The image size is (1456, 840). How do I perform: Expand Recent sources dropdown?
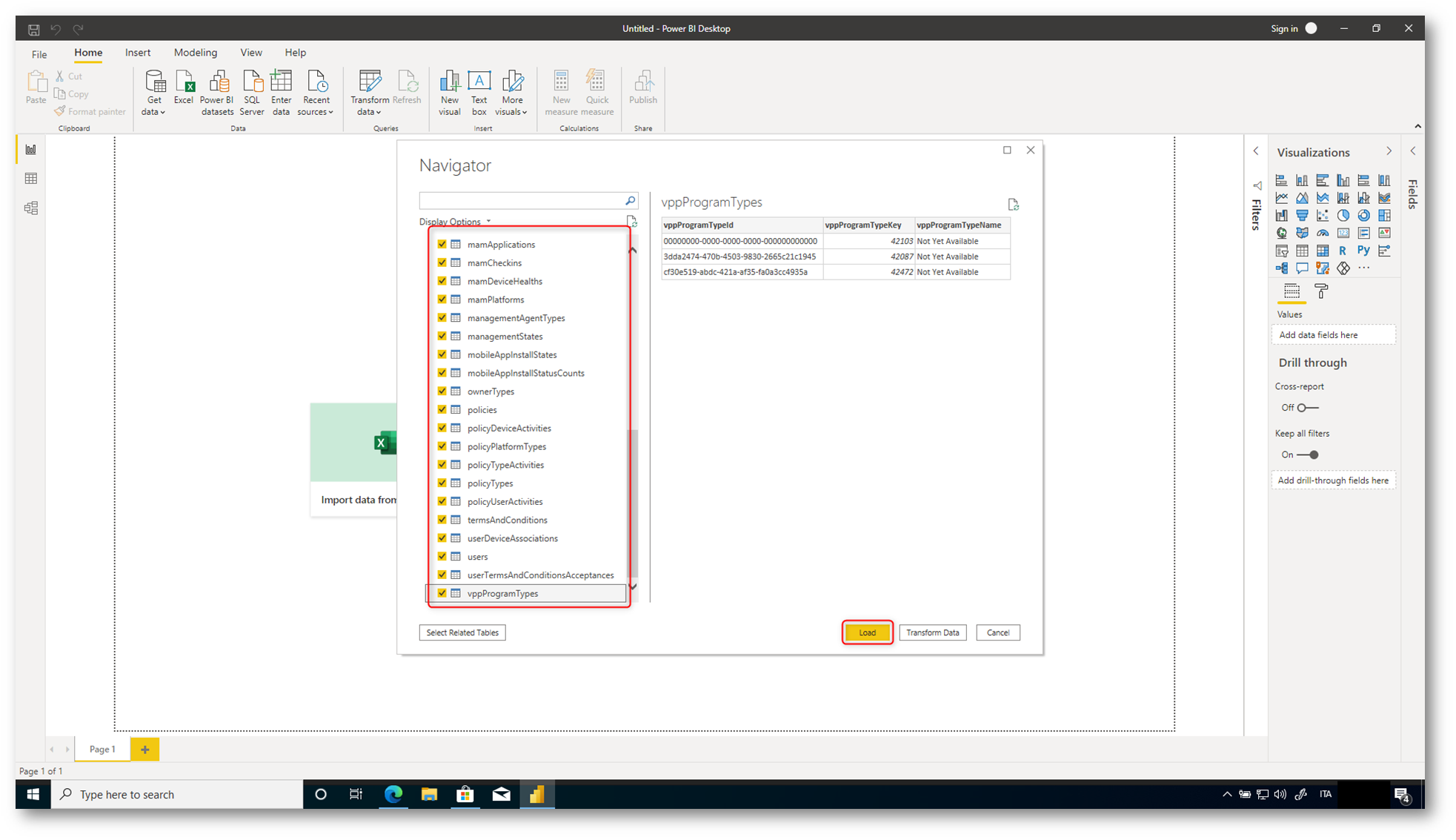(316, 93)
